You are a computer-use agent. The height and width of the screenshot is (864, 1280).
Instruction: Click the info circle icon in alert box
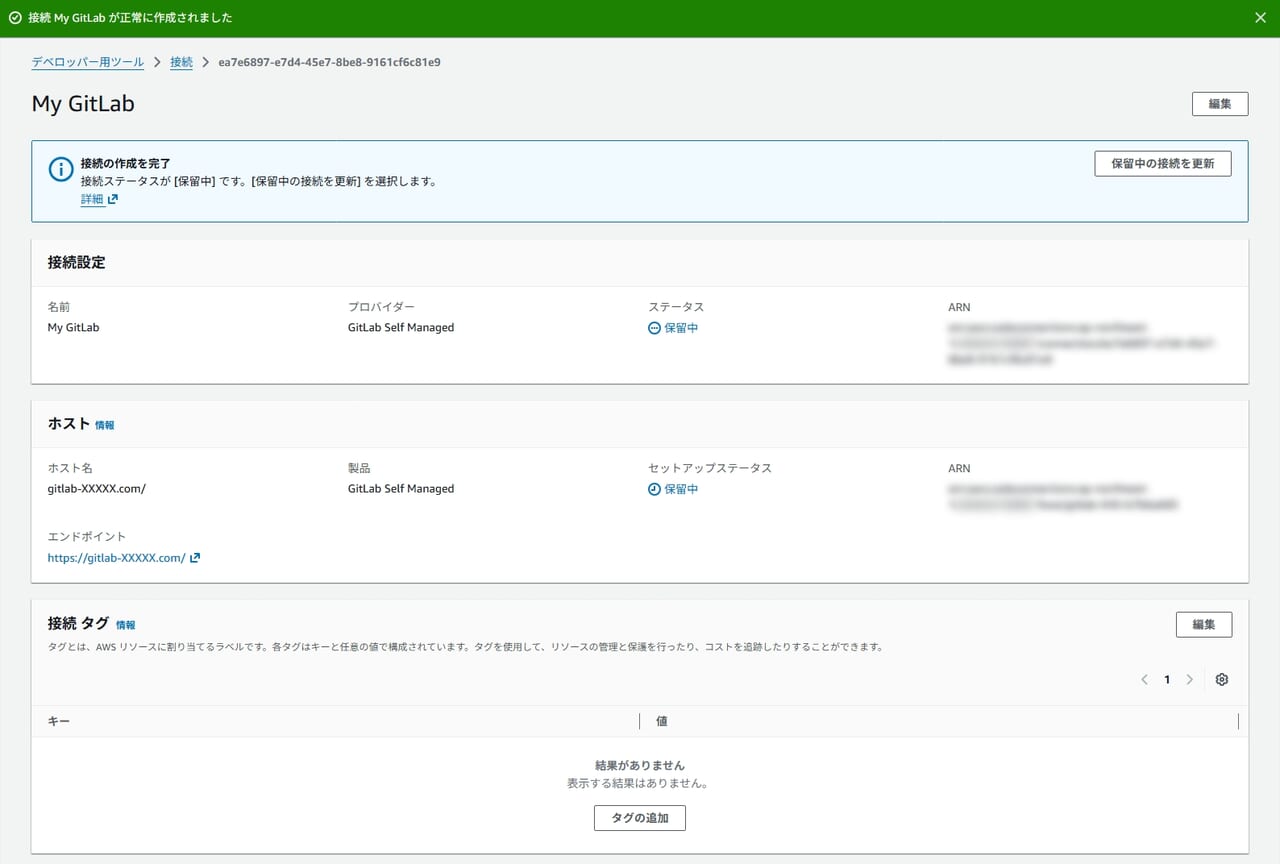[x=61, y=169]
